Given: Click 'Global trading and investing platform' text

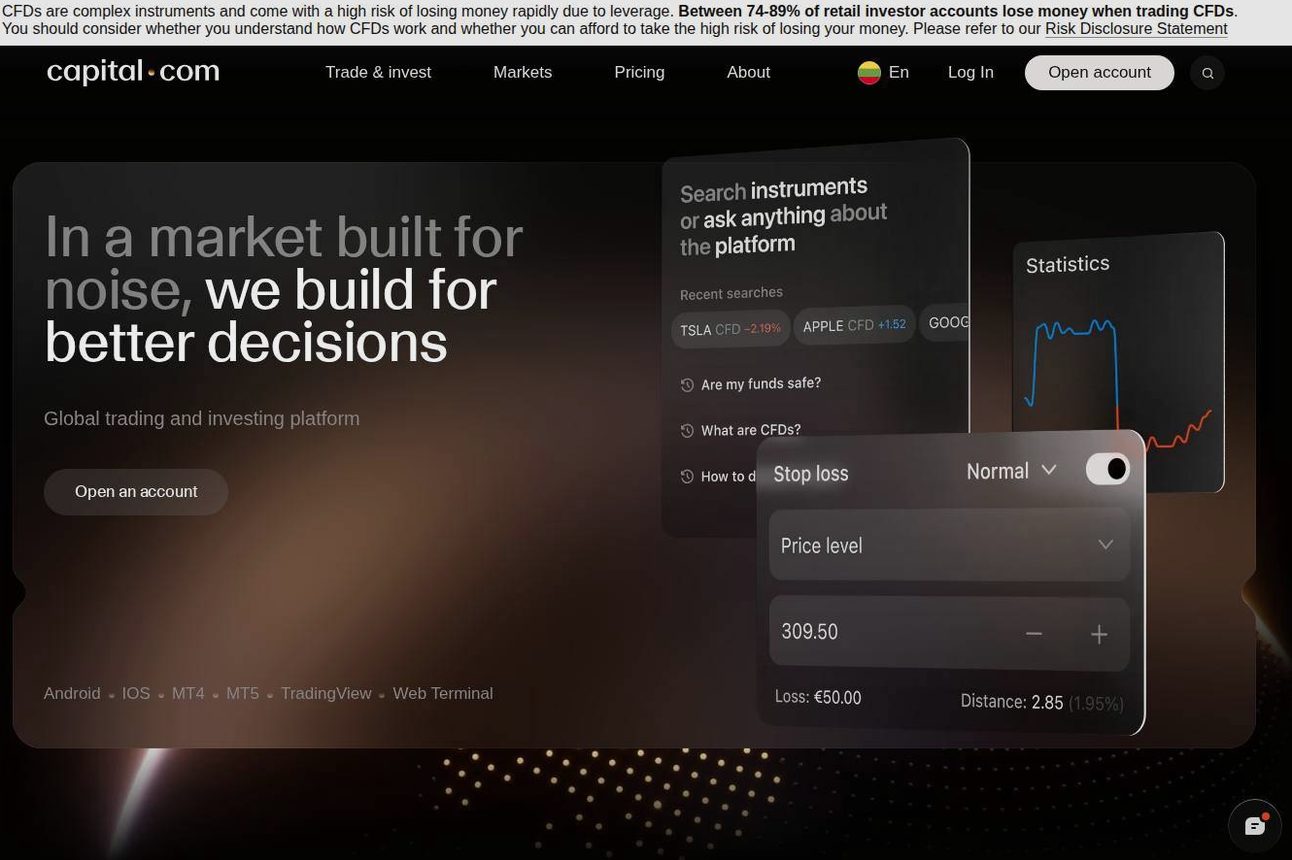Looking at the screenshot, I should (x=202, y=419).
